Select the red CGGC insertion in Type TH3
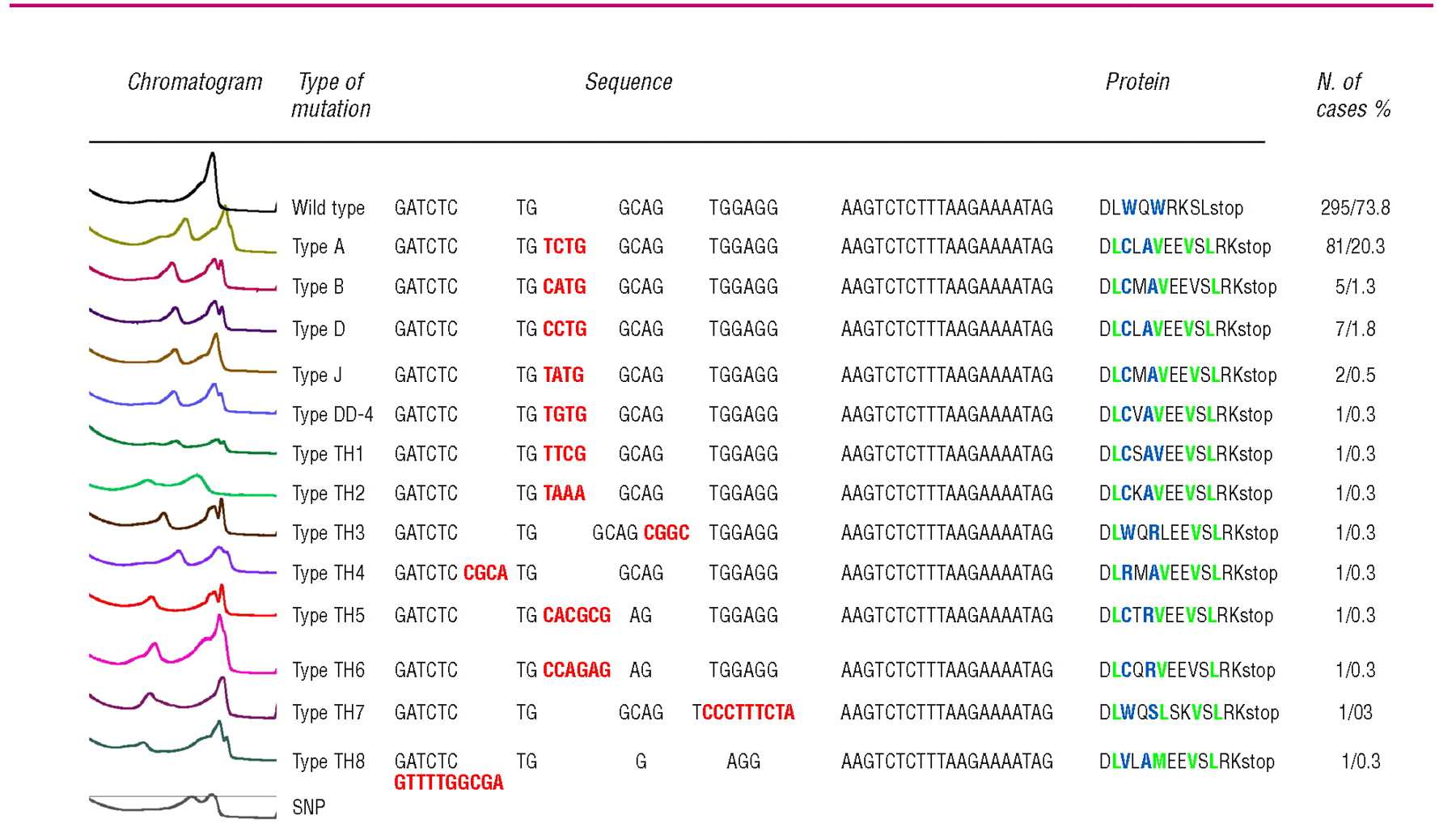Viewport: 1456px width, 840px height. point(667,533)
